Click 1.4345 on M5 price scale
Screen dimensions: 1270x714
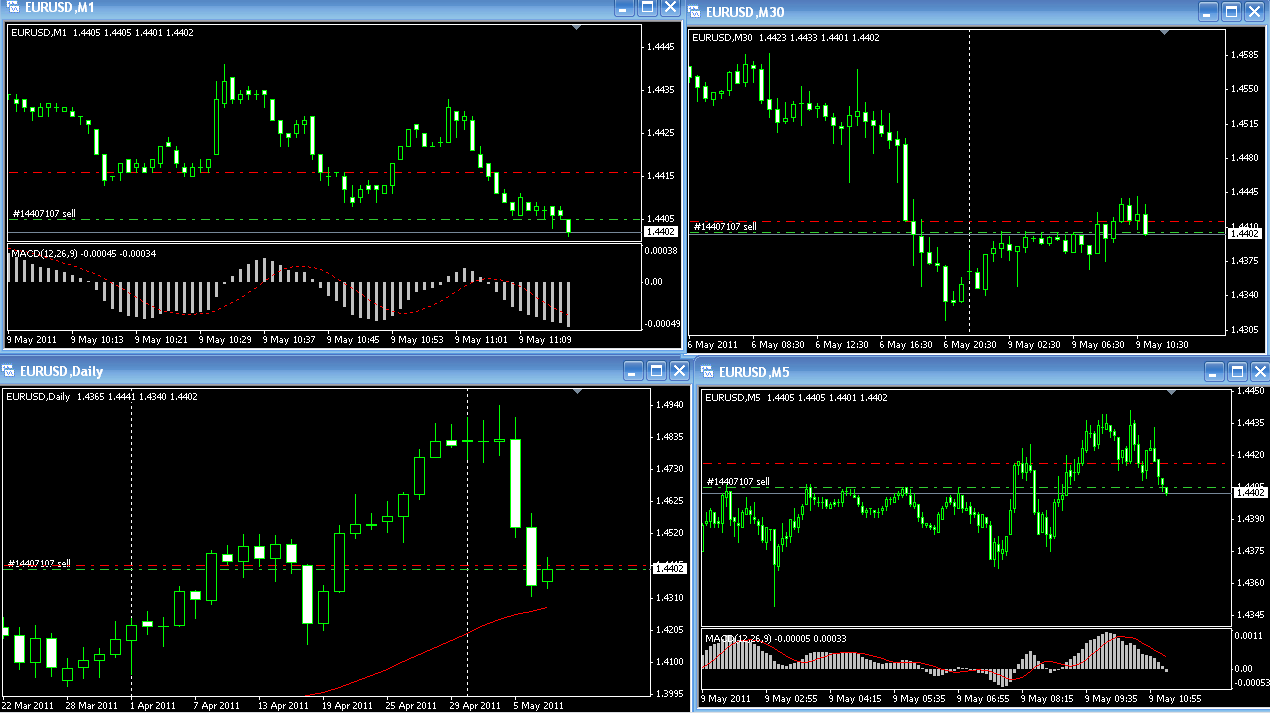coord(1251,614)
